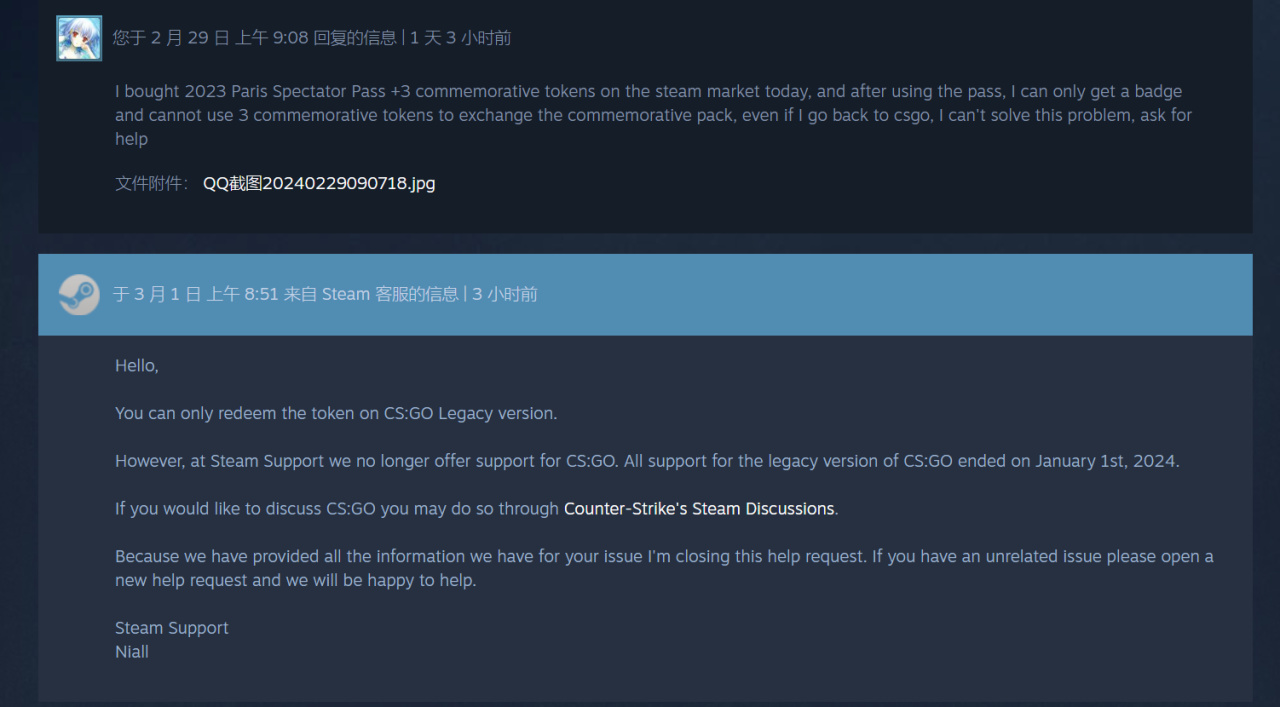
Task: Click the 'closing this help request' paragraph
Action: 664,568
